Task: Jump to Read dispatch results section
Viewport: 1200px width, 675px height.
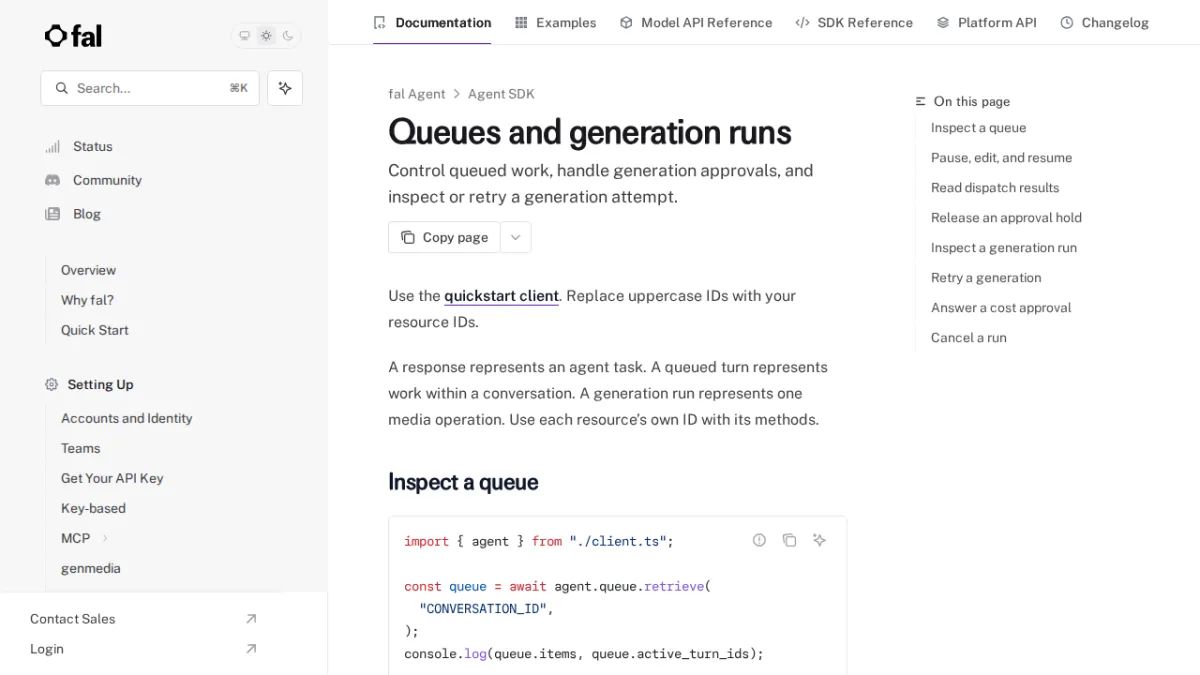Action: 995,188
